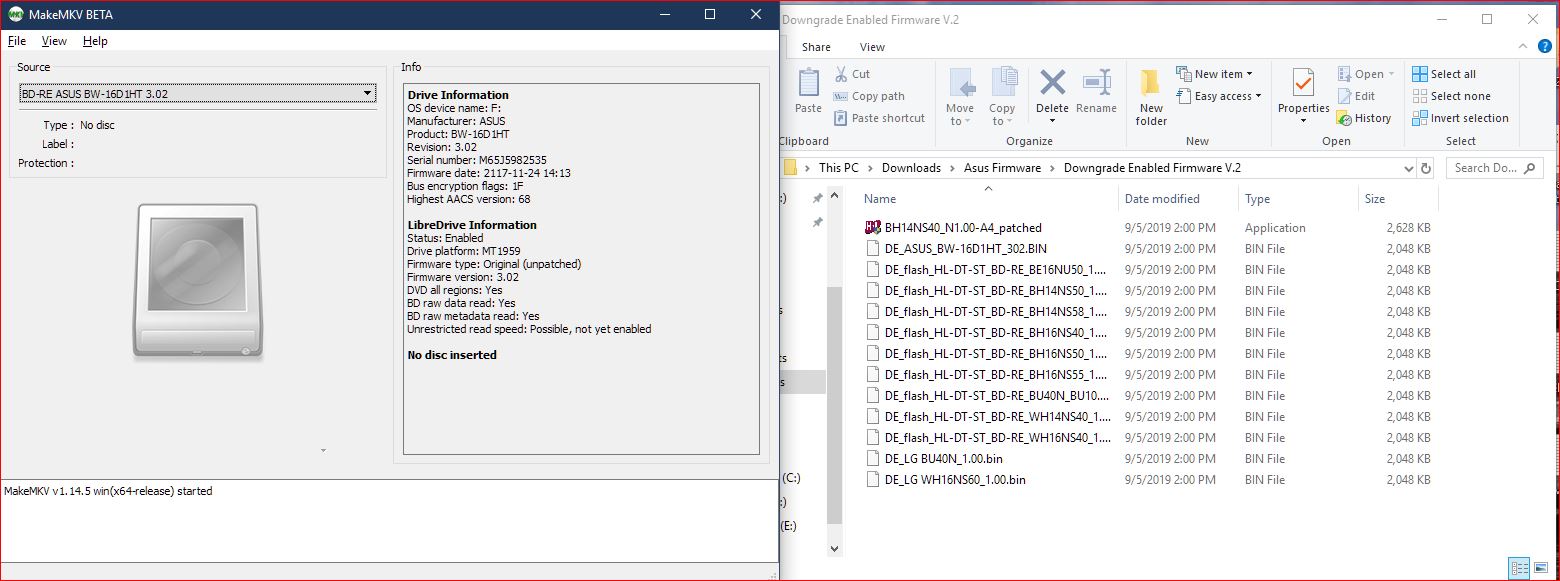Image resolution: width=1560 pixels, height=581 pixels.
Task: Click the first pin icon in navigation pane
Action: [817, 199]
